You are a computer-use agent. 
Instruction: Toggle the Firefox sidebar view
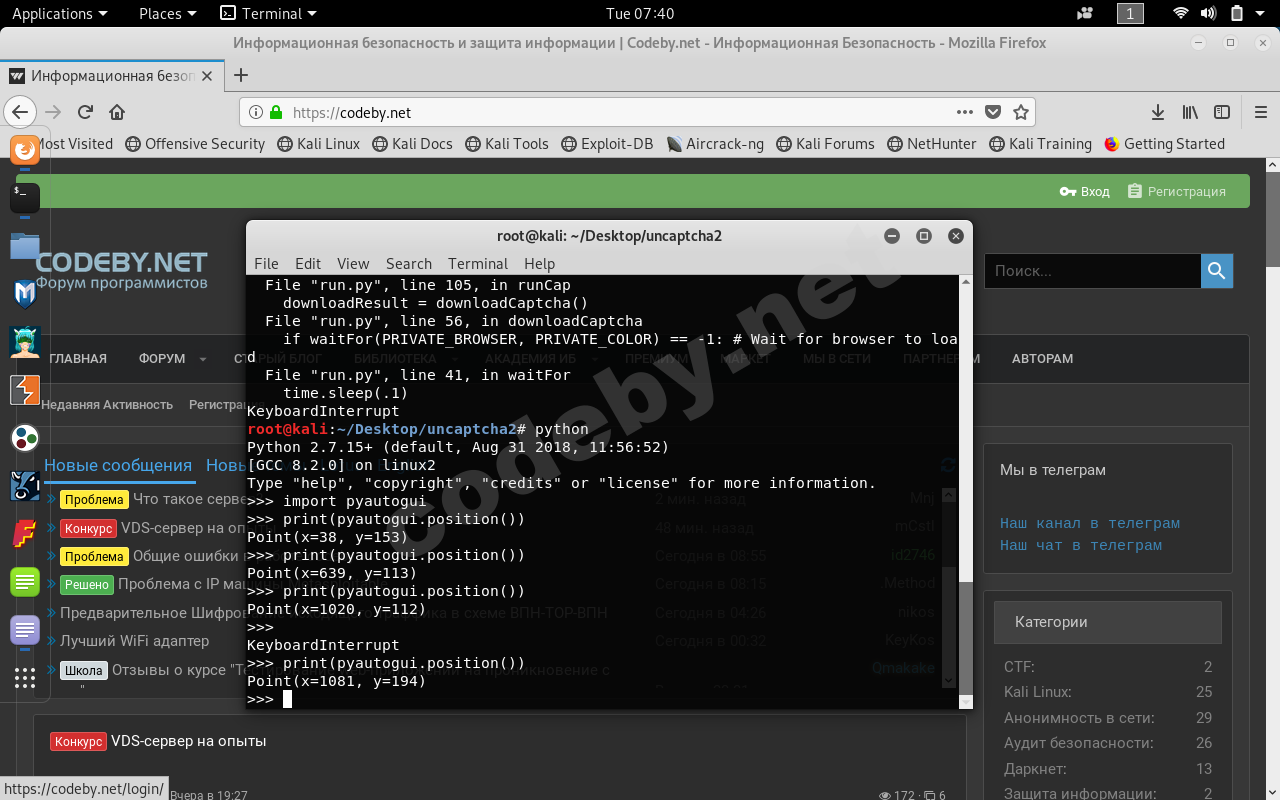pyautogui.click(x=1221, y=112)
